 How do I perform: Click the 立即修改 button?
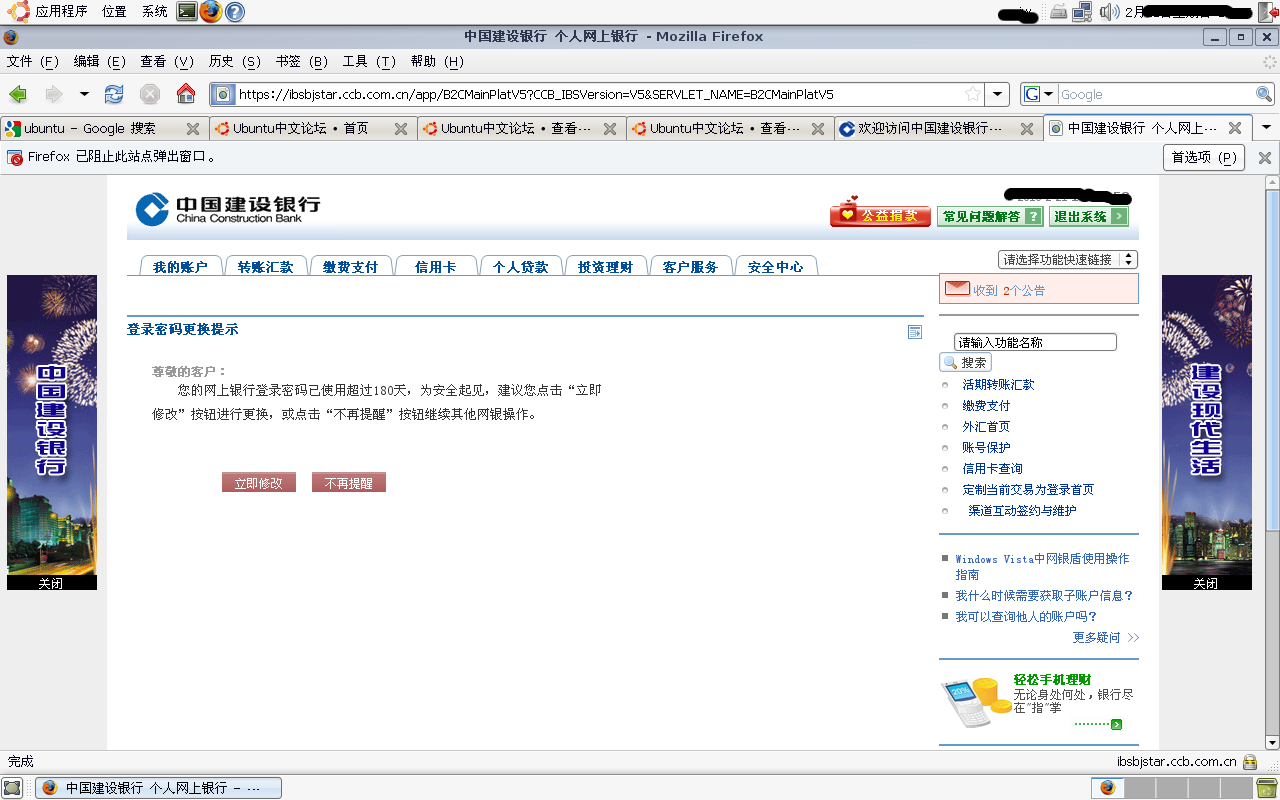point(259,483)
